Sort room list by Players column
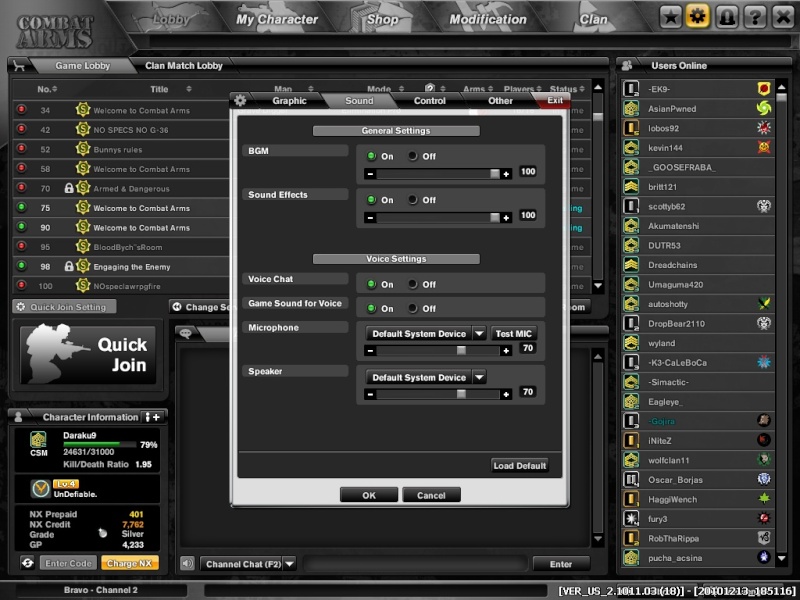 522,89
